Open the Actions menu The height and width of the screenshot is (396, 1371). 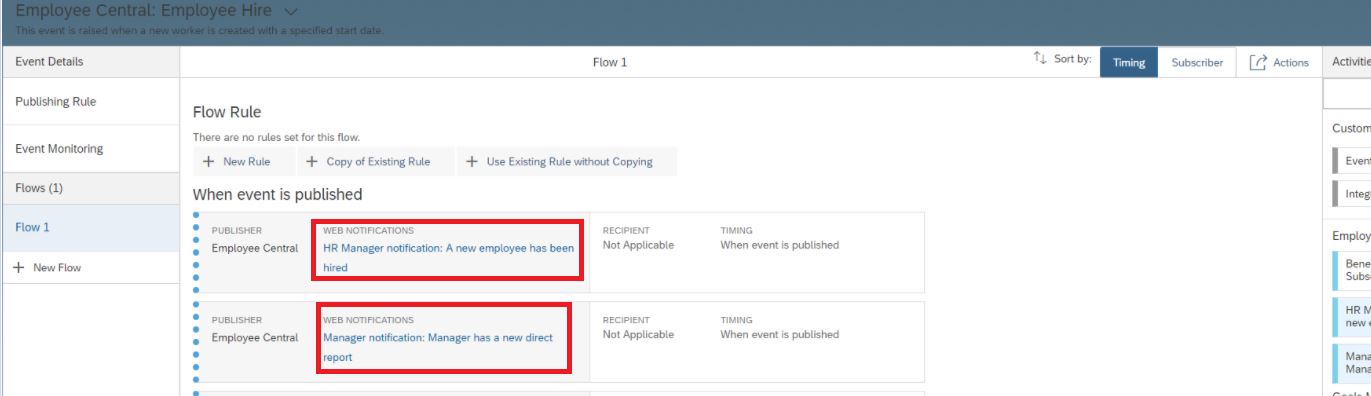[1279, 62]
